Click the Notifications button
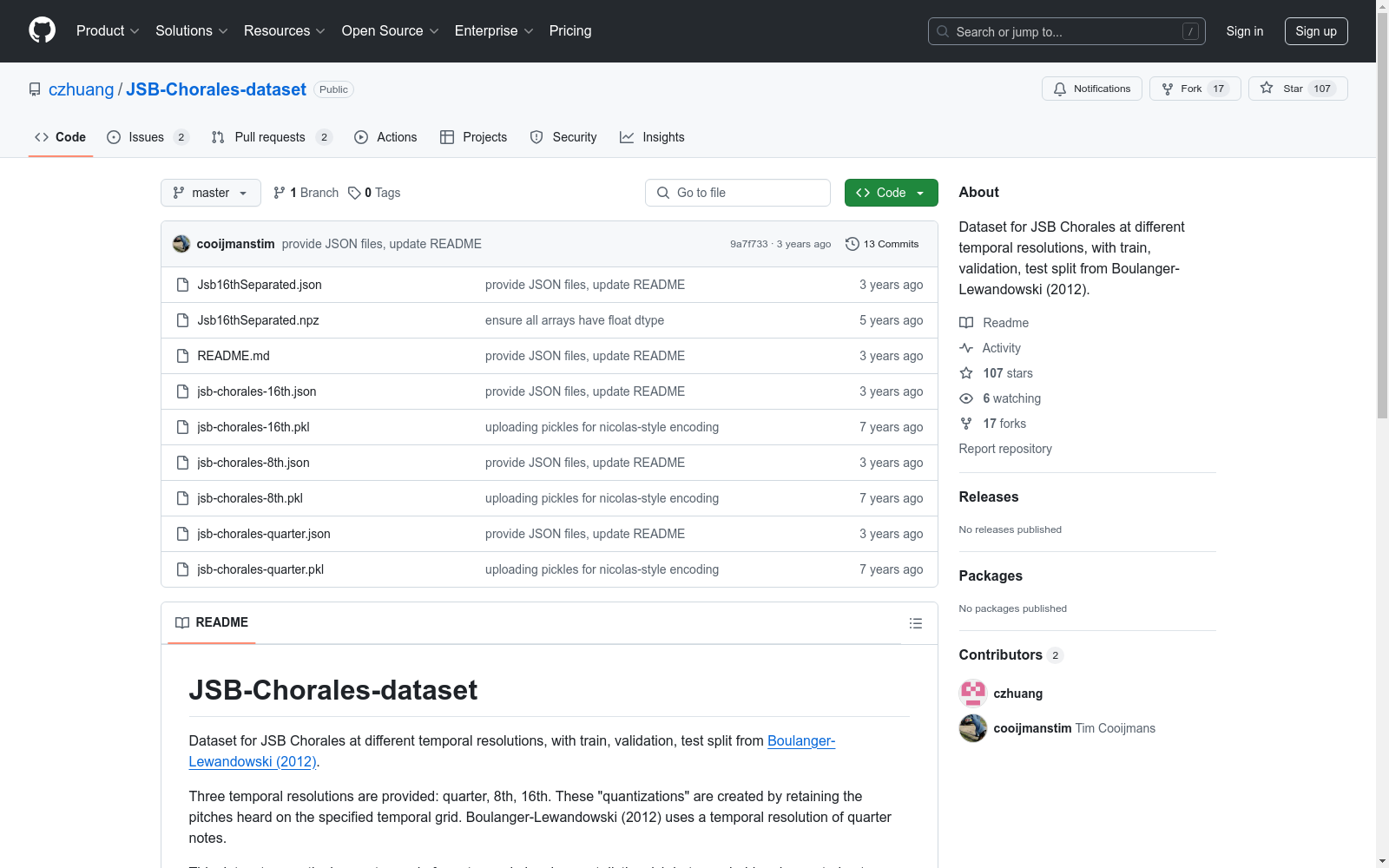Screen dimensions: 1389x868 (x=1092, y=89)
